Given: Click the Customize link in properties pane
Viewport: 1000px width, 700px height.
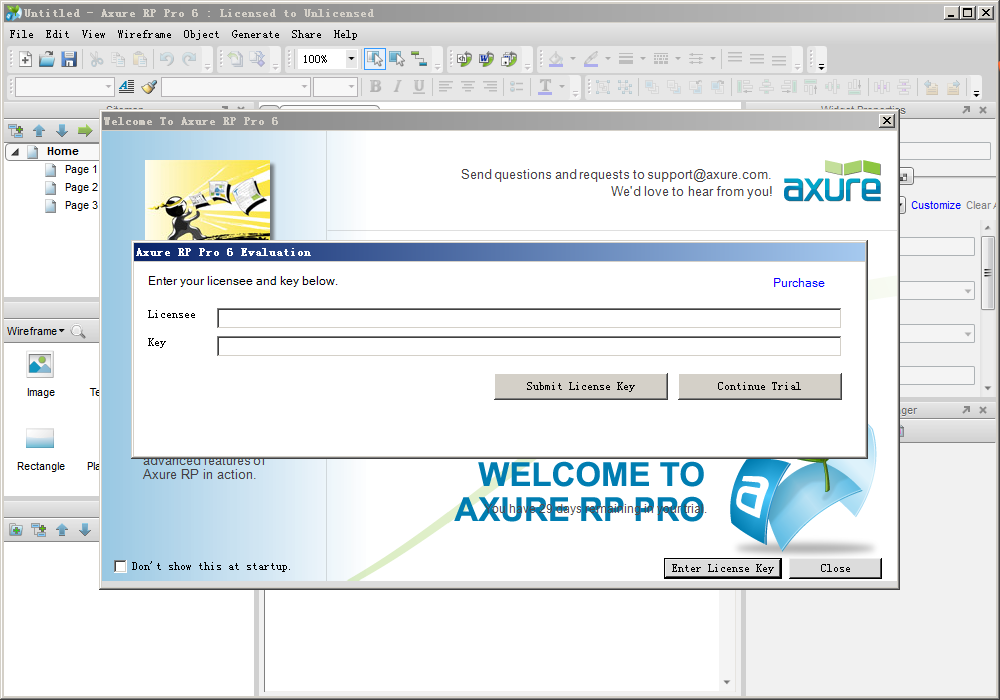Looking at the screenshot, I should pos(936,205).
